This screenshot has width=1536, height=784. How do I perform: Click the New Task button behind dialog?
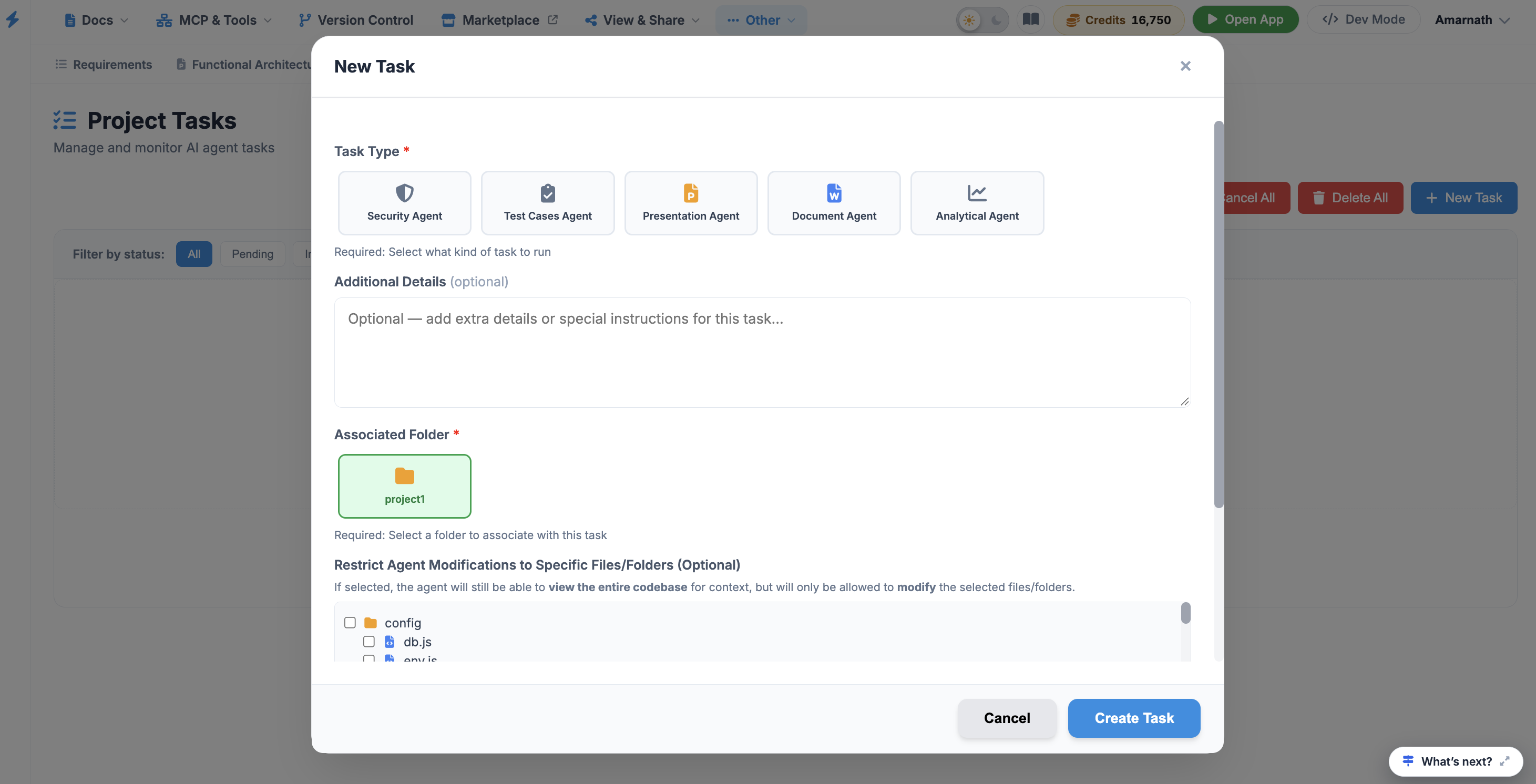[1464, 198]
